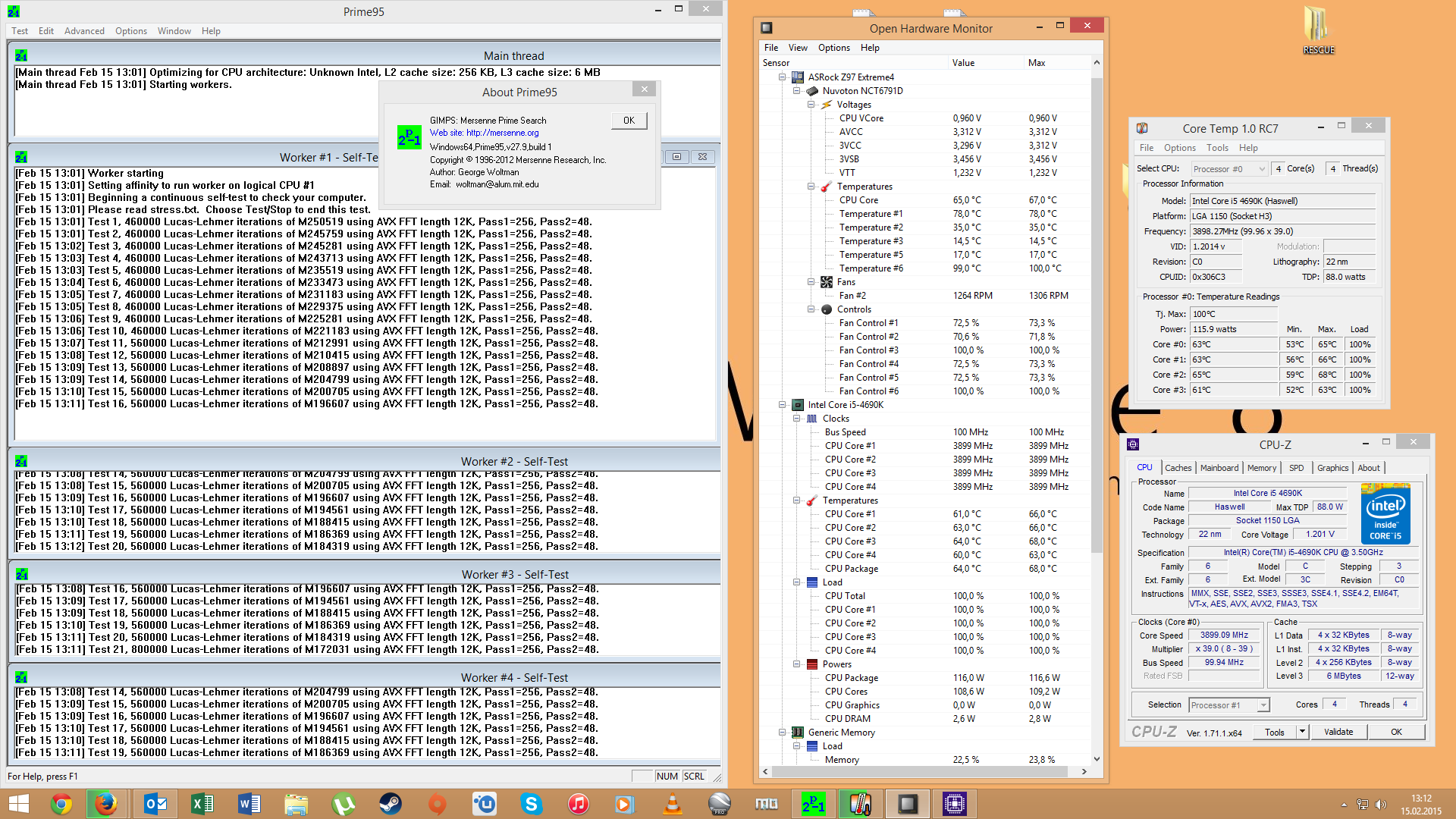
Task: Collapse the Intel Core i5-4690K node
Action: click(782, 405)
